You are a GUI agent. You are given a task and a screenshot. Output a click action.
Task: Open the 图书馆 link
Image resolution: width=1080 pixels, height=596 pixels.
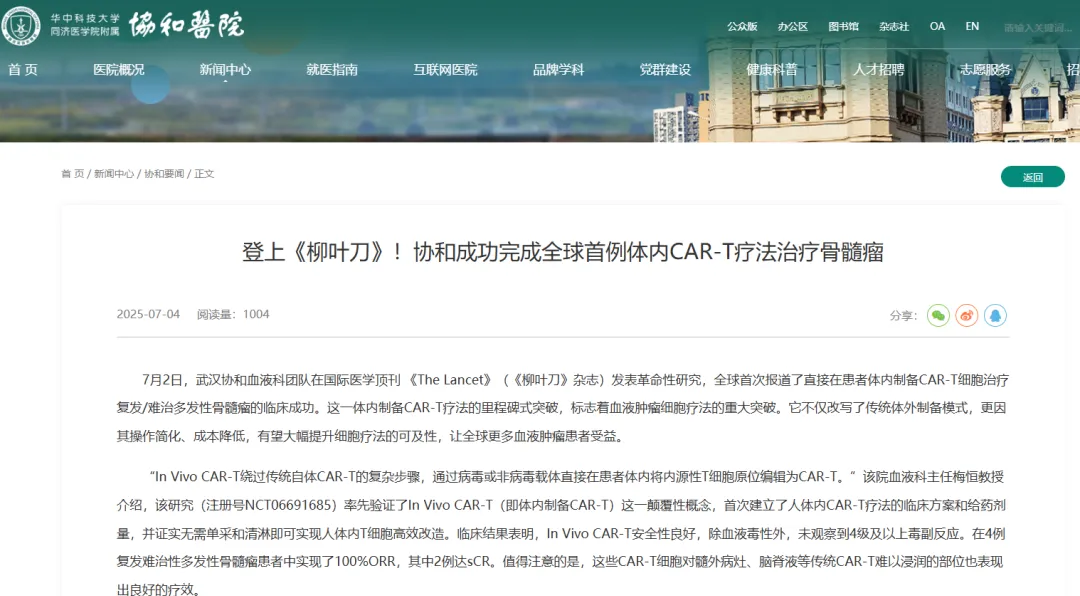pos(844,26)
